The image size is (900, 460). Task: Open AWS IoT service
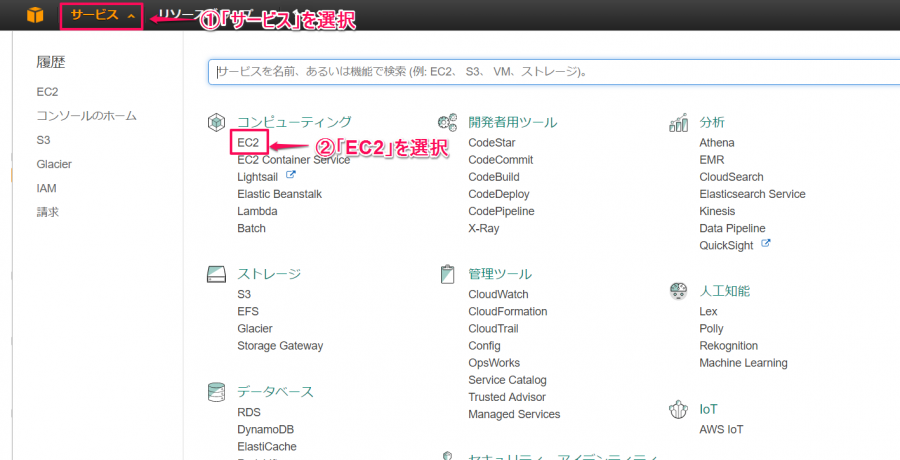(x=721, y=430)
